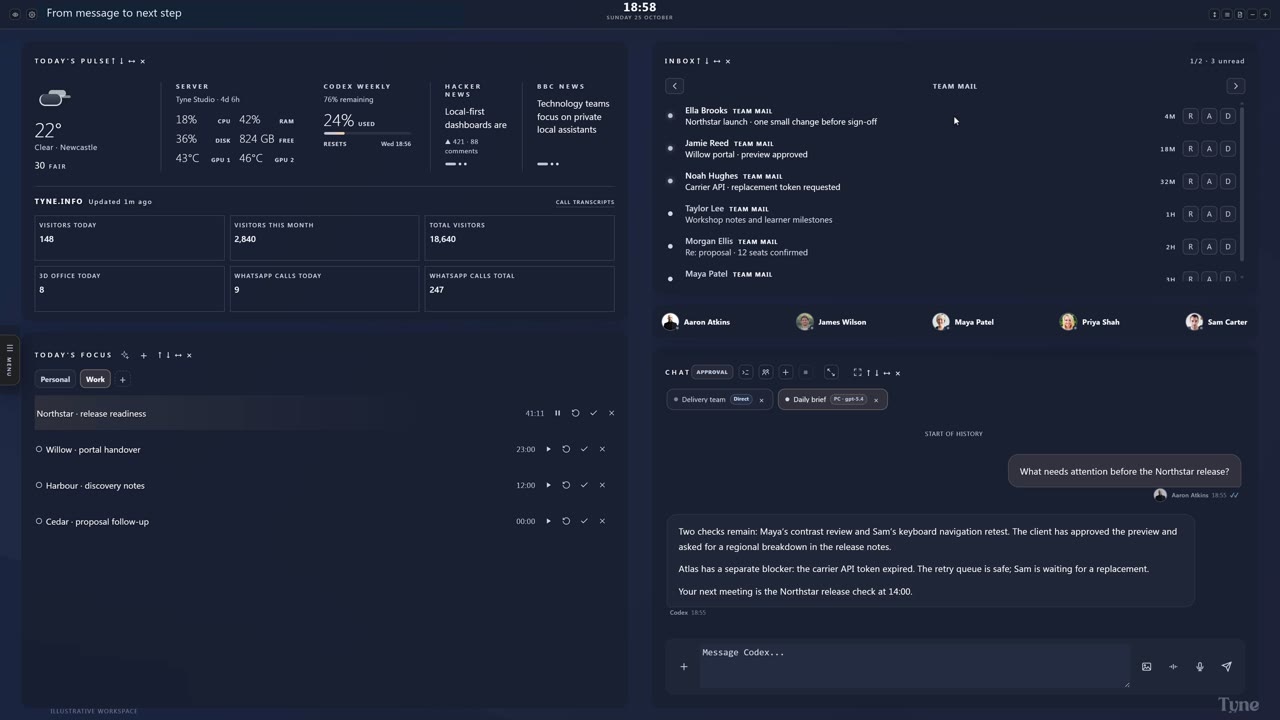Reply to Taylor Lee's email with R
Viewport: 1280px width, 720px height.
click(1190, 214)
